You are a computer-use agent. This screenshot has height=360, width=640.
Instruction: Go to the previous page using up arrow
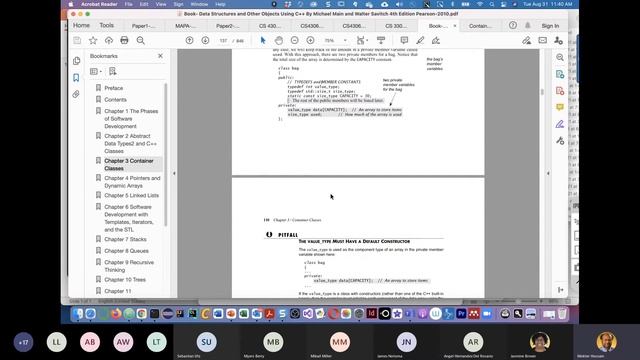tap(189, 40)
